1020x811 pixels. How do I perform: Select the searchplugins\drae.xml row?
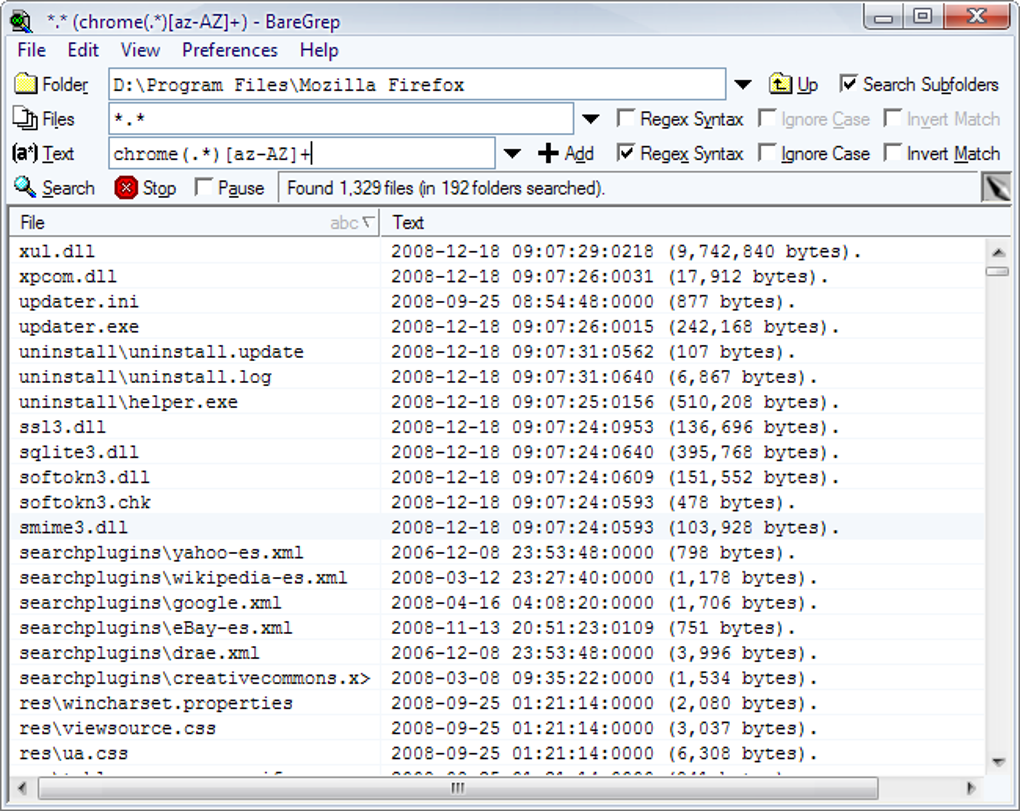click(498, 653)
